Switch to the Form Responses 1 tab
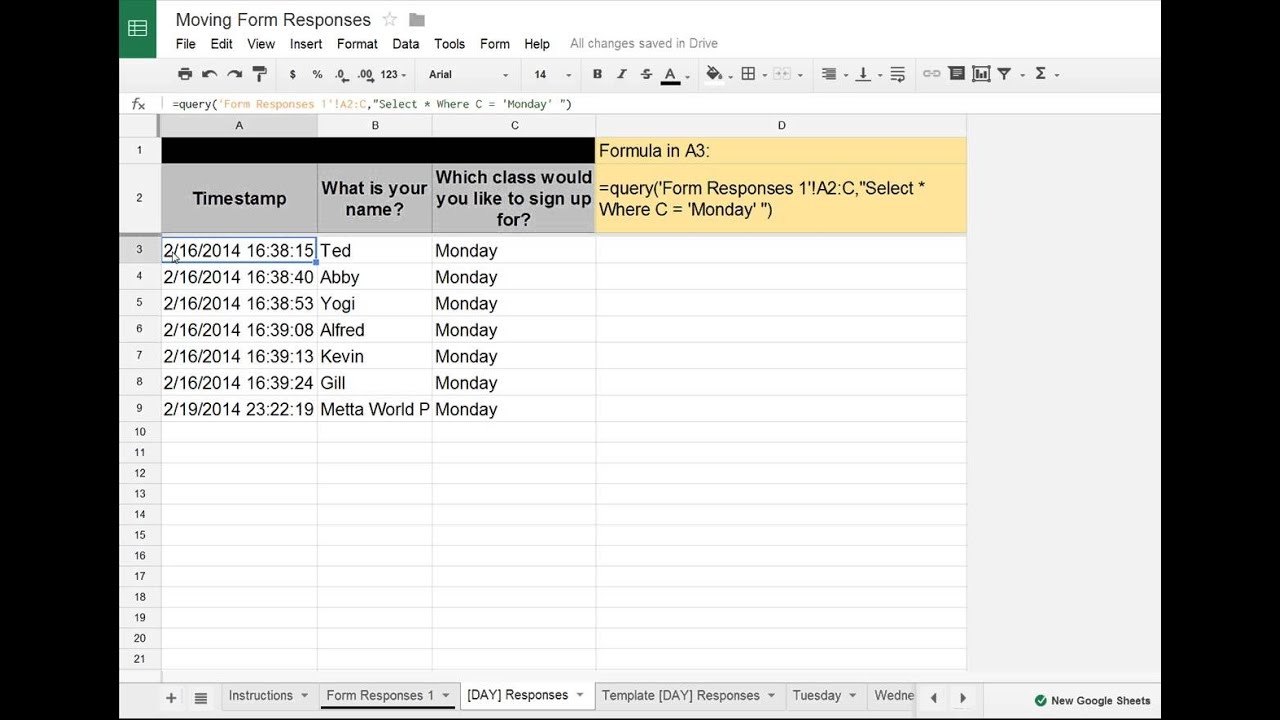The width and height of the screenshot is (1280, 720). pyautogui.click(x=382, y=695)
